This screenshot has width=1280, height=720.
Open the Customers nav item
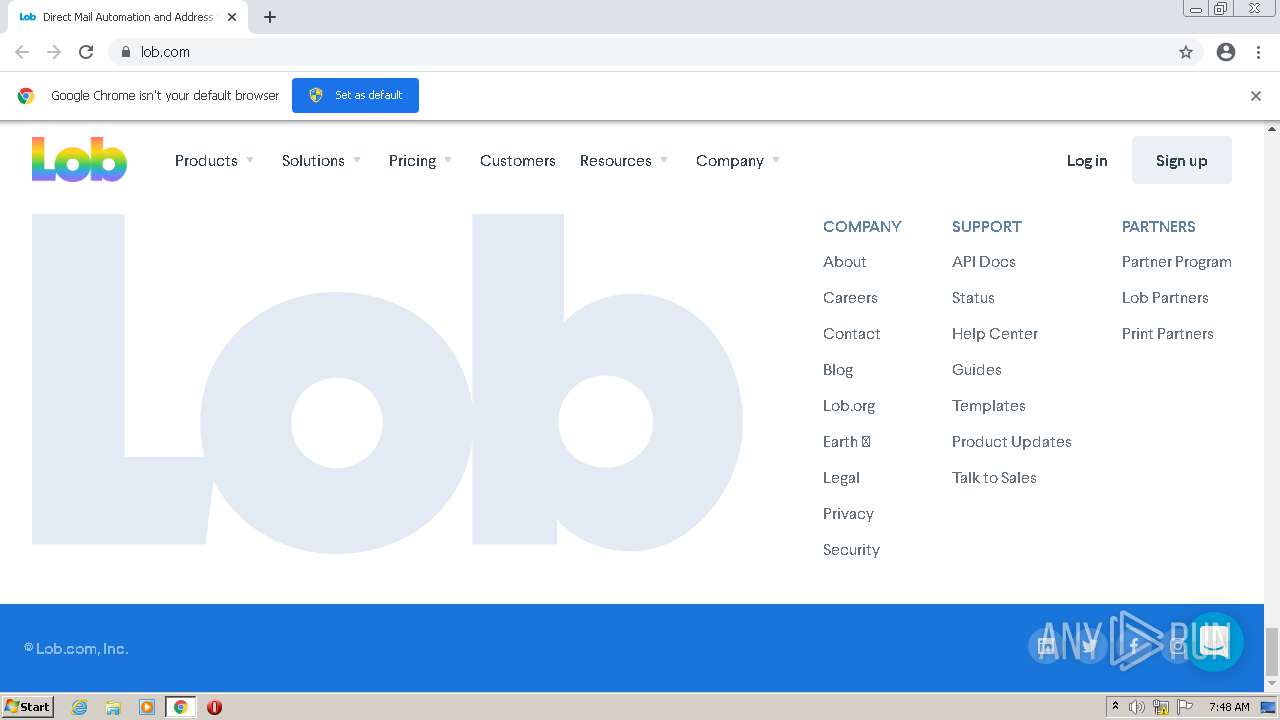click(x=518, y=160)
